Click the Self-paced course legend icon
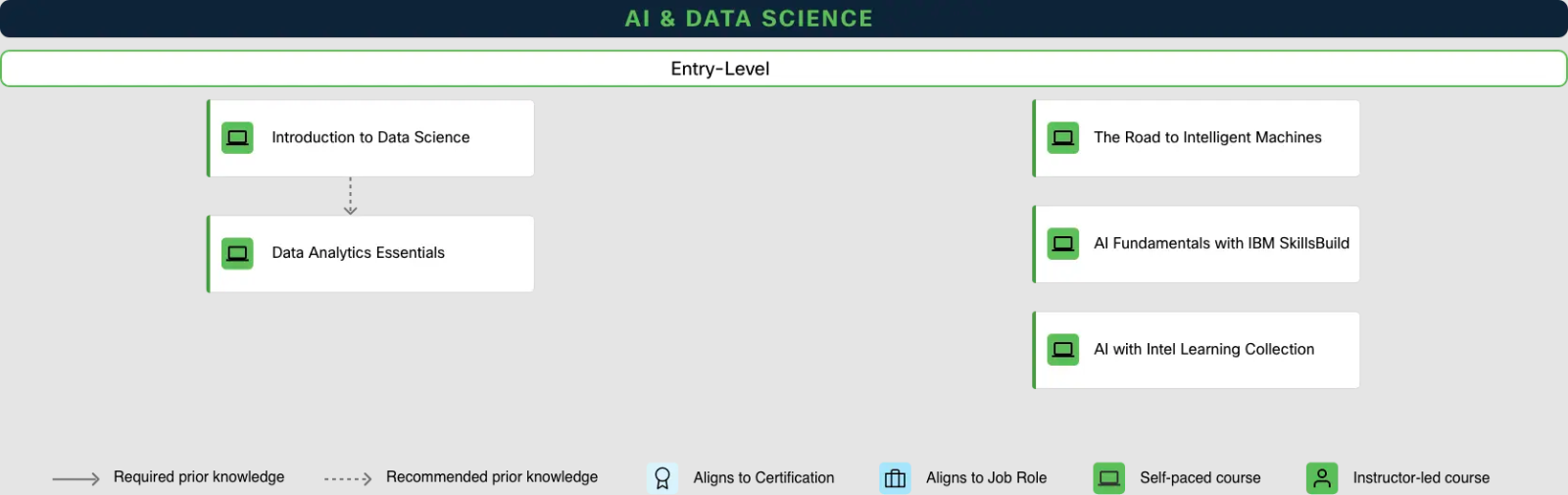Image resolution: width=1568 pixels, height=495 pixels. 1108,478
